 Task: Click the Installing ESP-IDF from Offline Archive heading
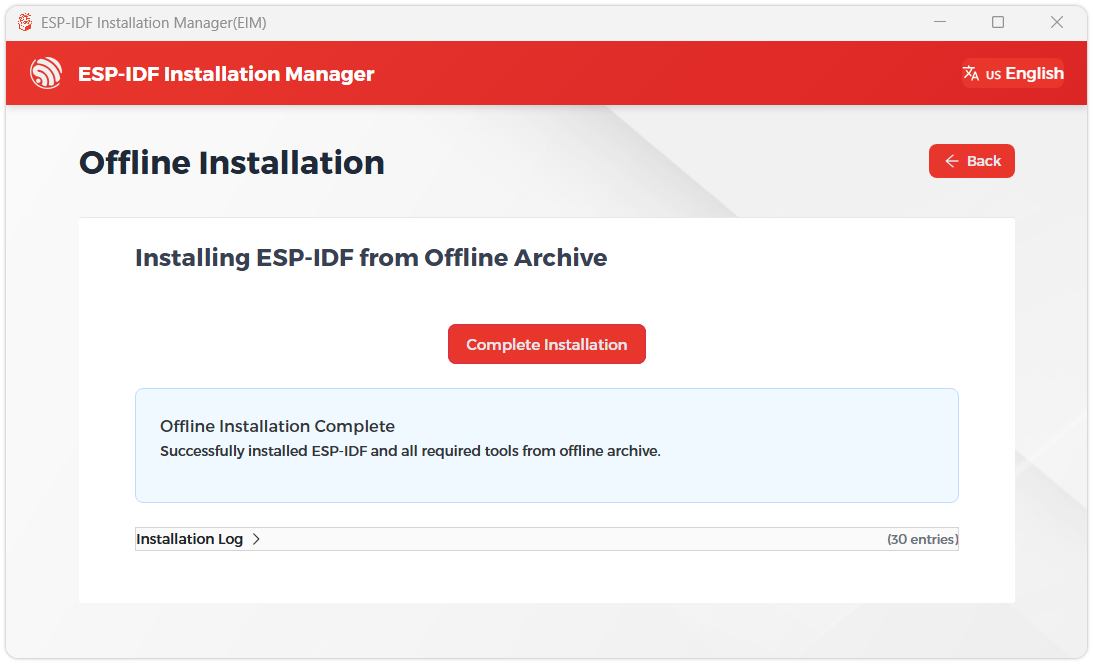371,257
